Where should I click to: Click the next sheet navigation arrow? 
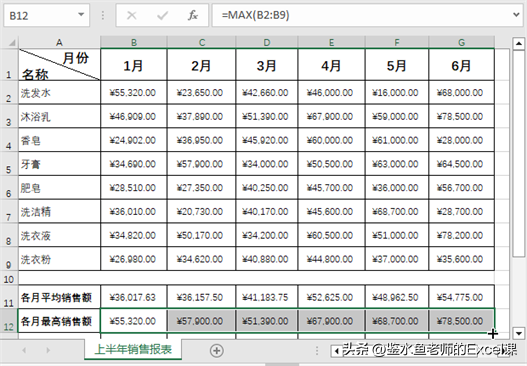point(48,350)
